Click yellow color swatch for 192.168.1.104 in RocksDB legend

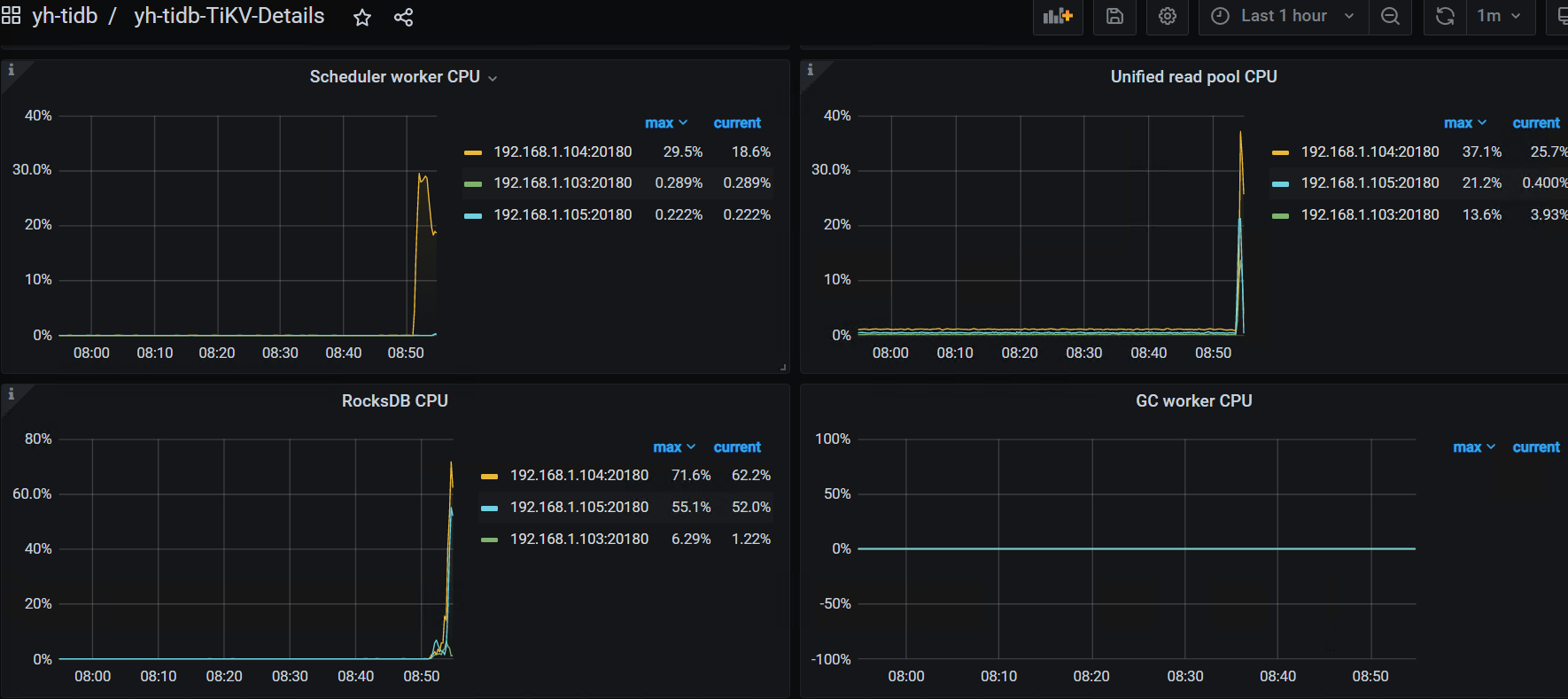489,477
